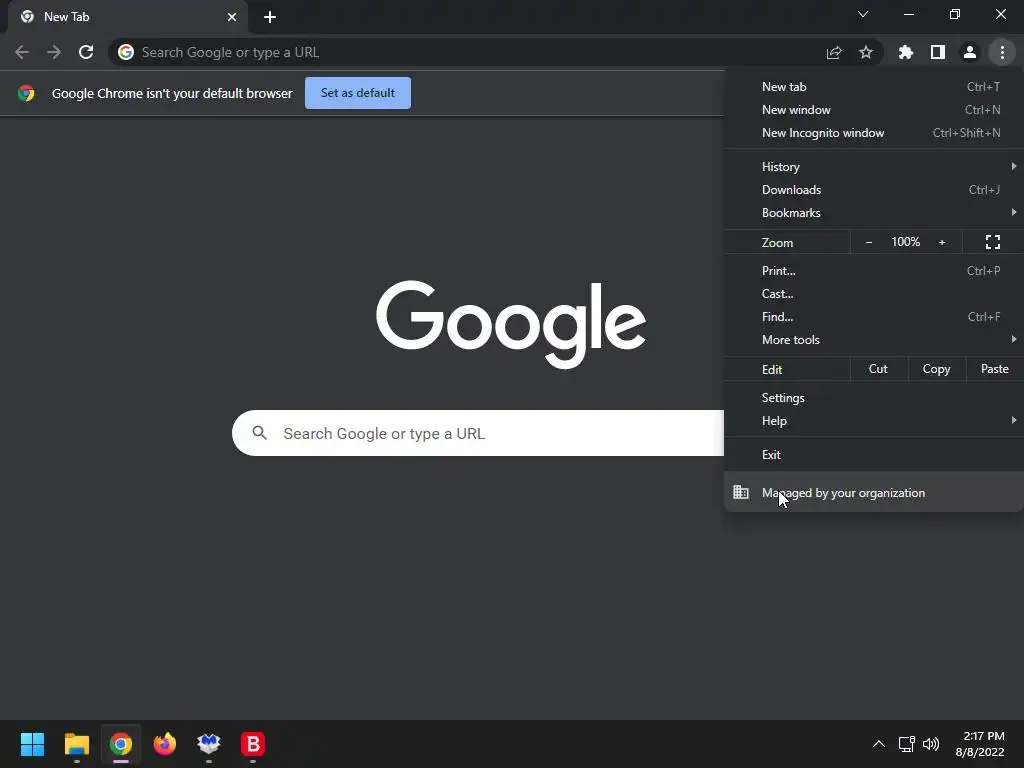Close the three-dot Chrome menu button

point(1002,52)
